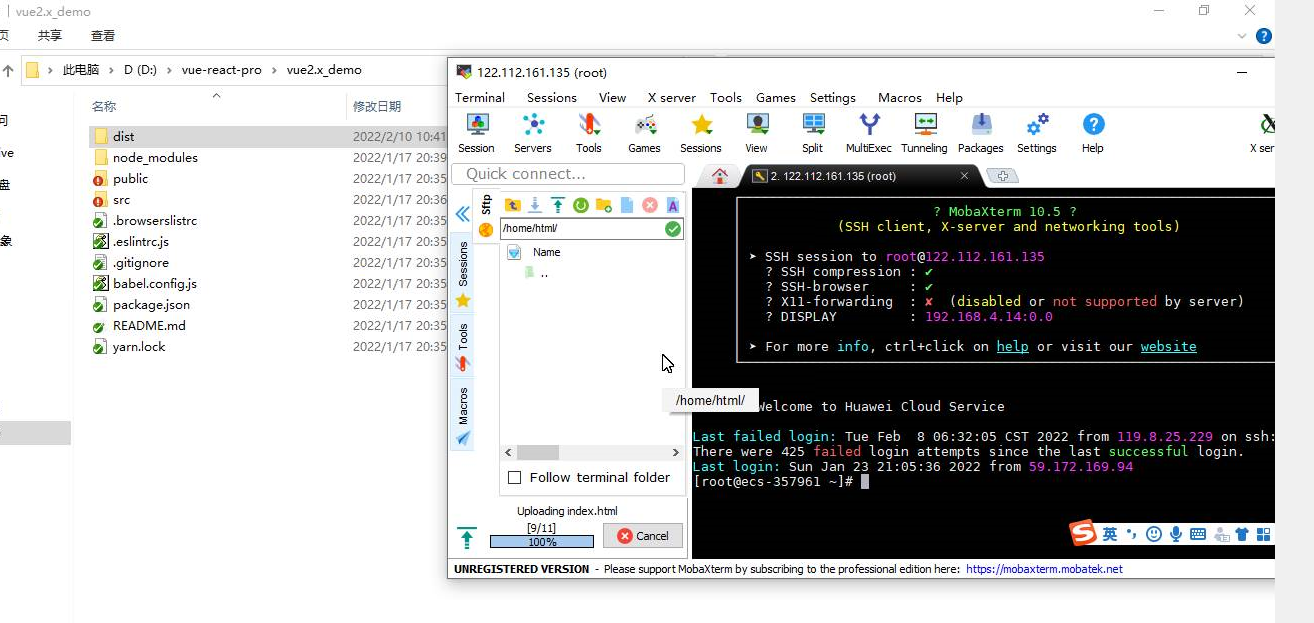
Task: Click the Quick connect search field
Action: (568, 174)
